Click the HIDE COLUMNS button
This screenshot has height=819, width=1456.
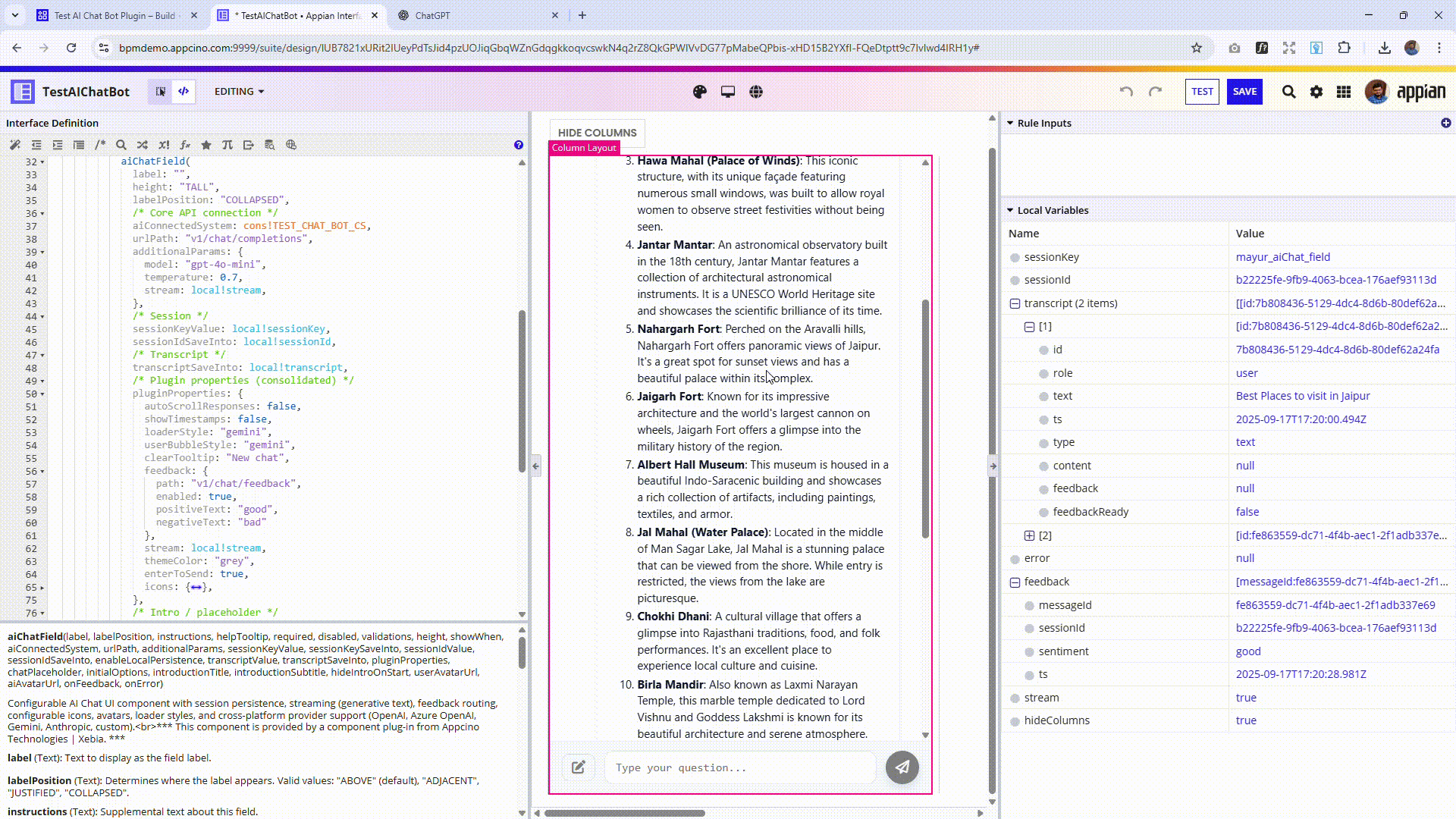[597, 133]
